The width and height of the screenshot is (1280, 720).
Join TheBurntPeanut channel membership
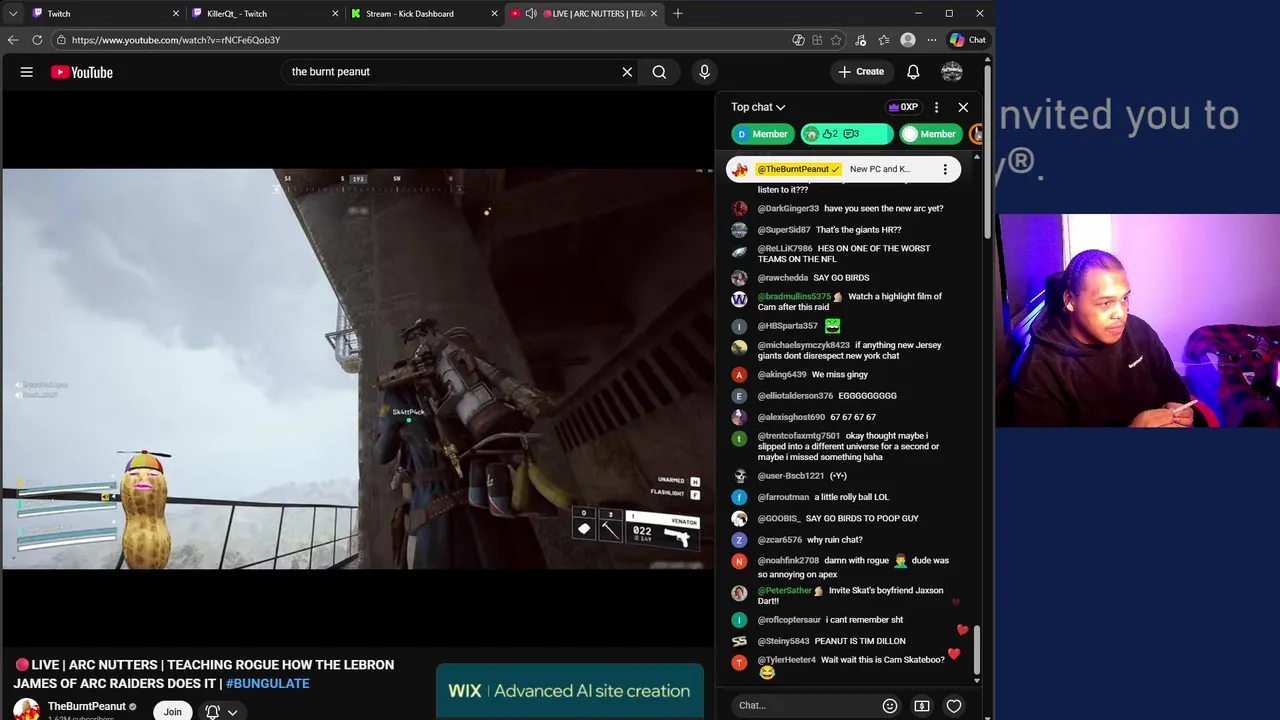173,711
